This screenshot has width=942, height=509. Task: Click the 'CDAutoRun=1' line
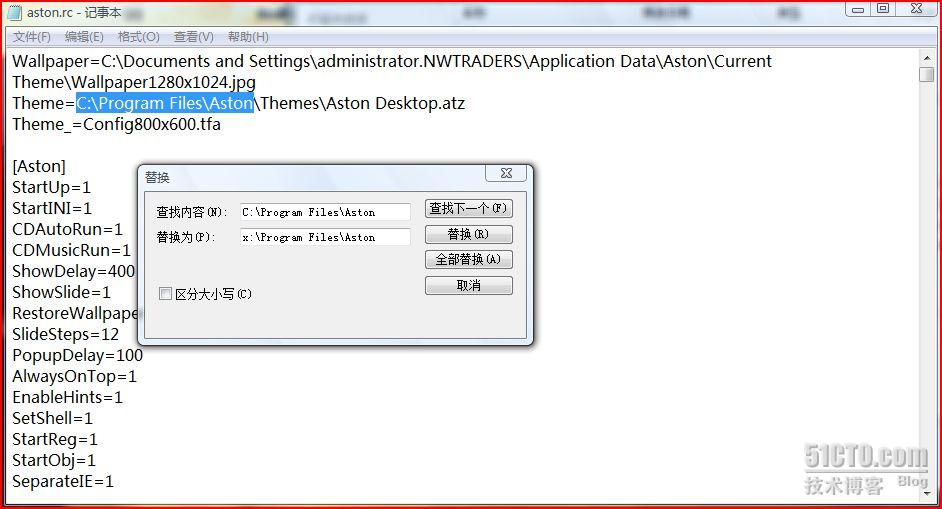click(x=67, y=230)
